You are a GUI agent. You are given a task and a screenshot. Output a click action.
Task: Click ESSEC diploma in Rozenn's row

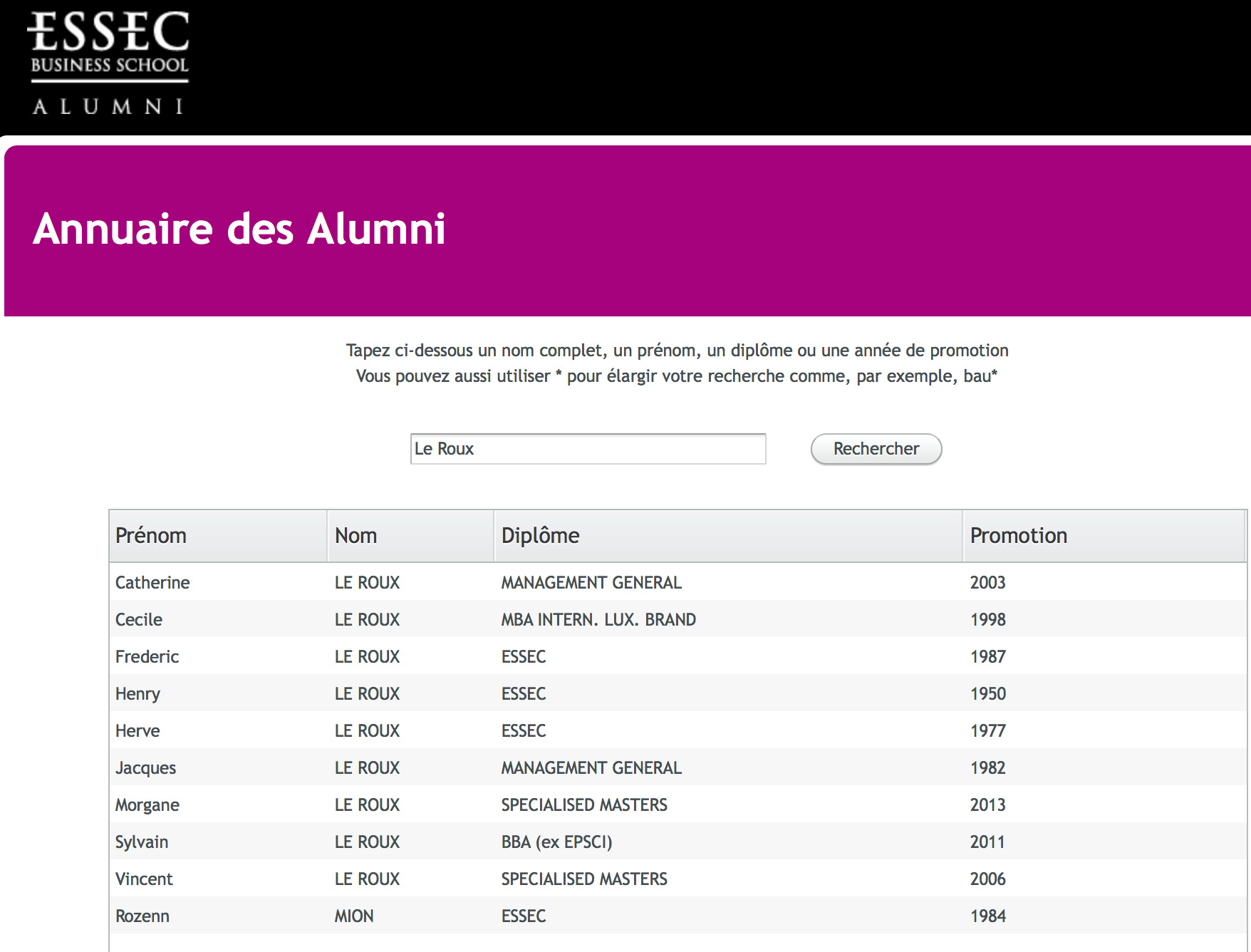[524, 916]
